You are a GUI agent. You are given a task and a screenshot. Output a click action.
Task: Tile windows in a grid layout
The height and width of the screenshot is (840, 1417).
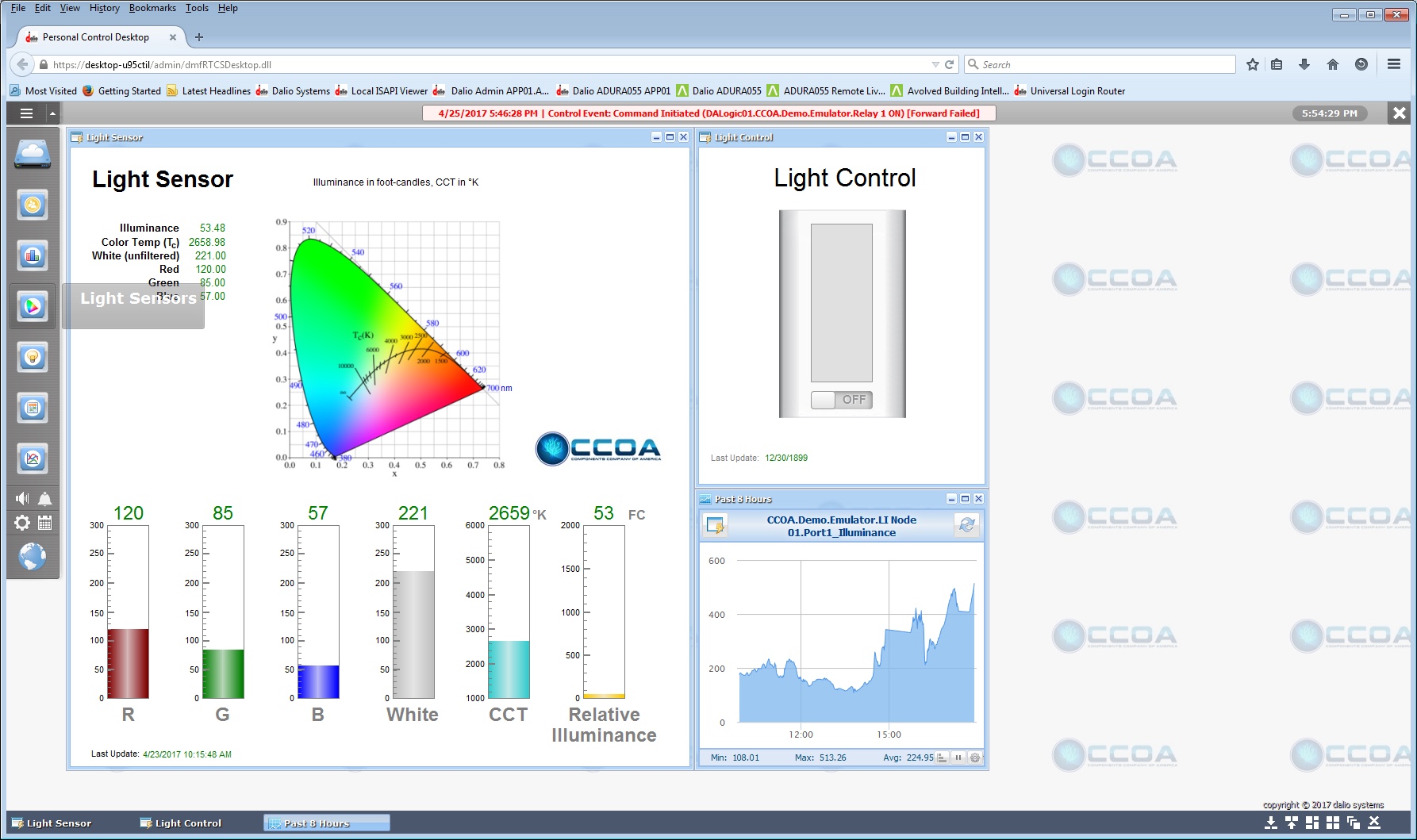[1333, 823]
